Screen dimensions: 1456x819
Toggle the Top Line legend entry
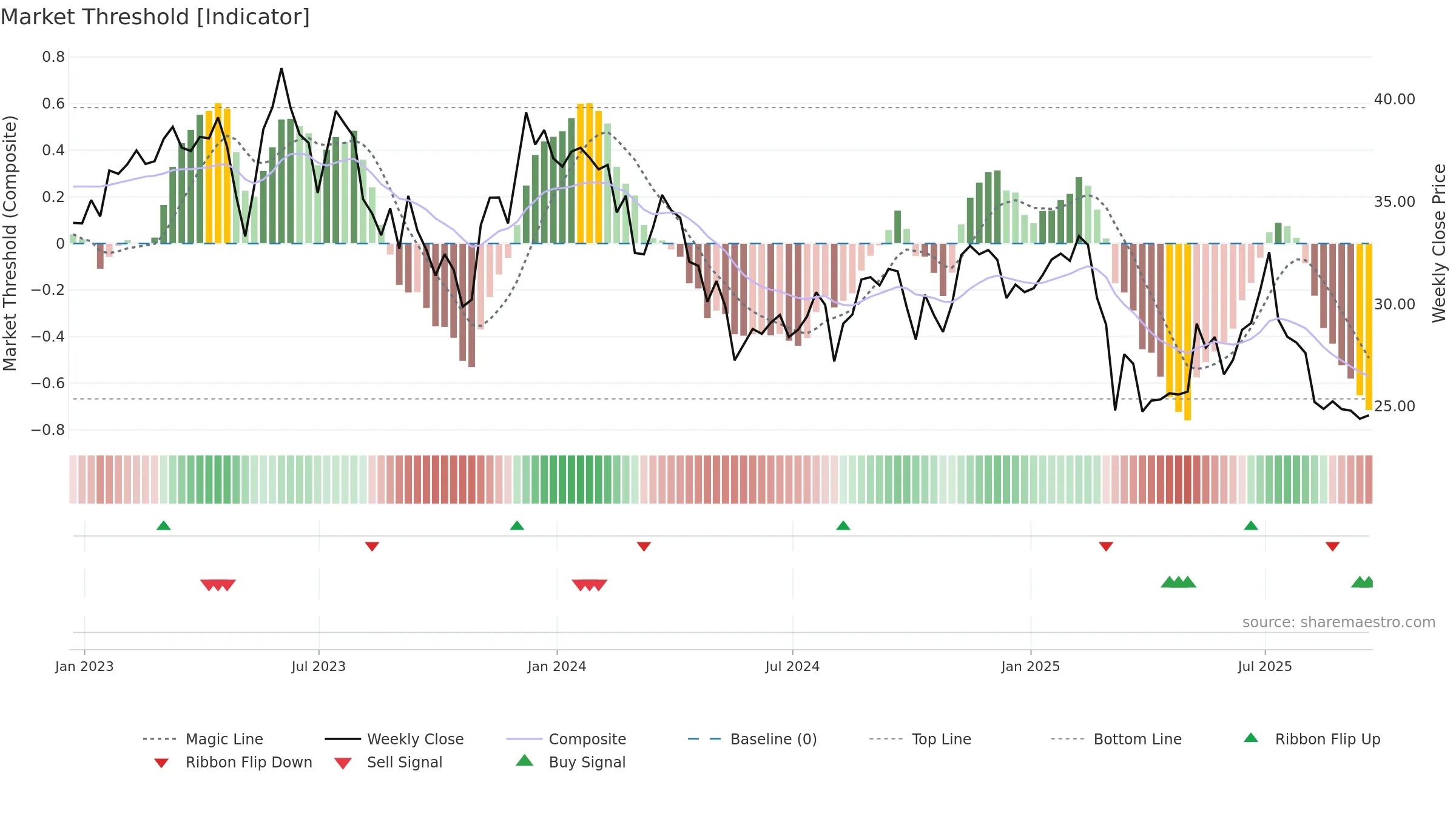[920, 739]
